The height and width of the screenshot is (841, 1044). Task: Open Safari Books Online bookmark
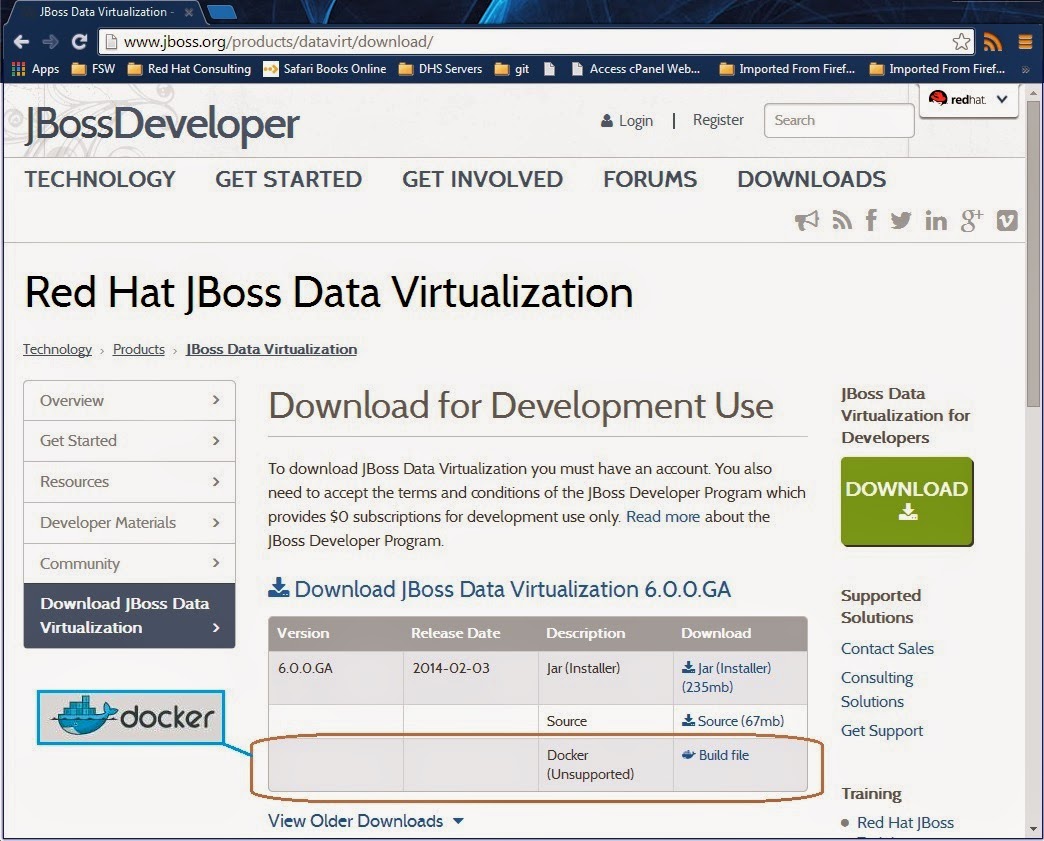click(x=325, y=69)
